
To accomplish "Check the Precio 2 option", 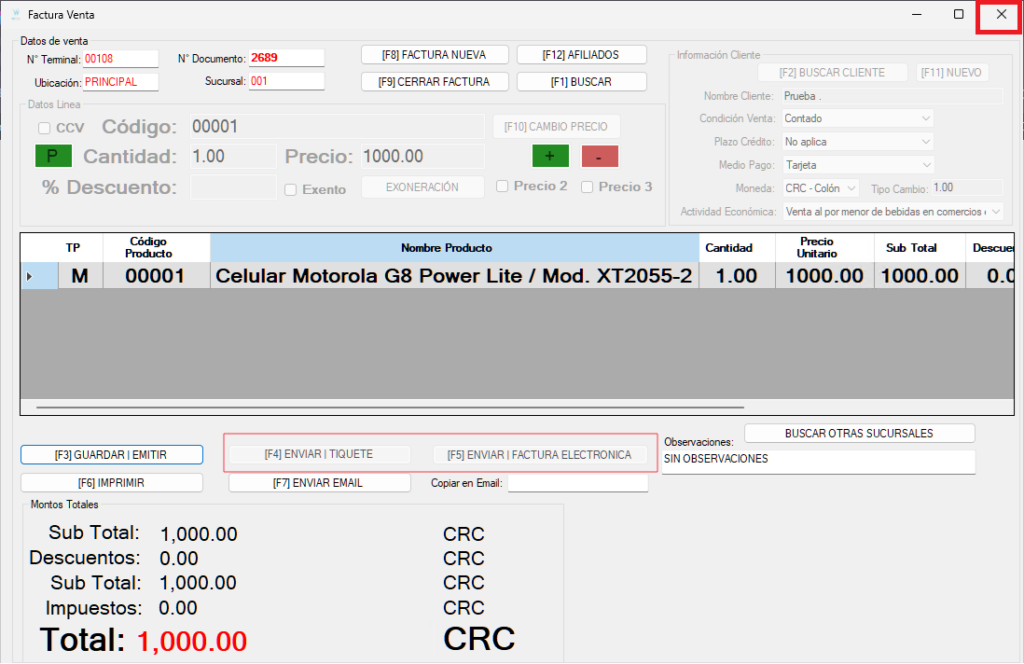I will tap(503, 186).
